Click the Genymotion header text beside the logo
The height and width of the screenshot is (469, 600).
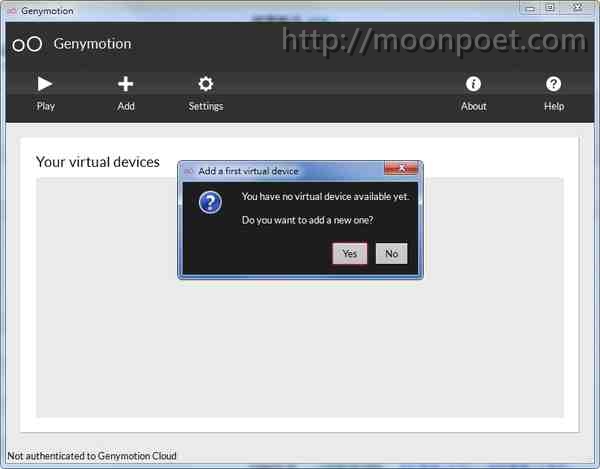92,44
